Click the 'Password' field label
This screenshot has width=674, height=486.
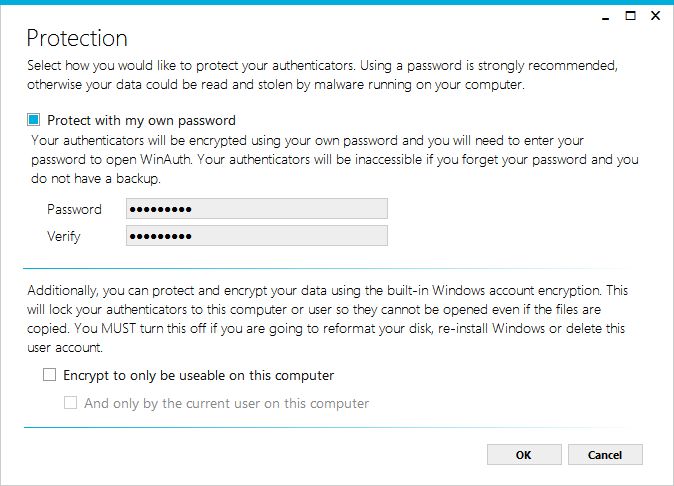(x=74, y=209)
